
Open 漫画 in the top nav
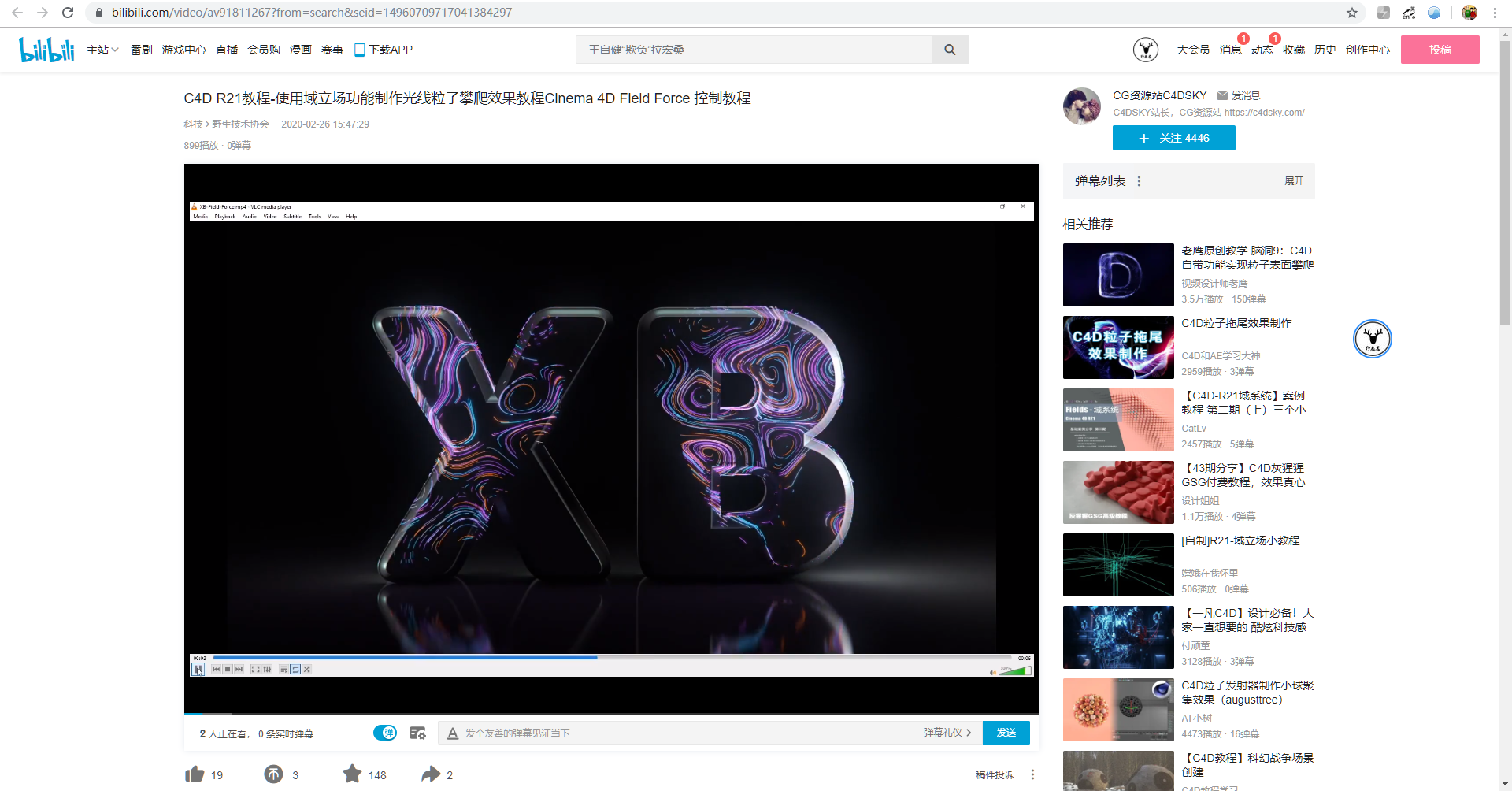pyautogui.click(x=301, y=50)
